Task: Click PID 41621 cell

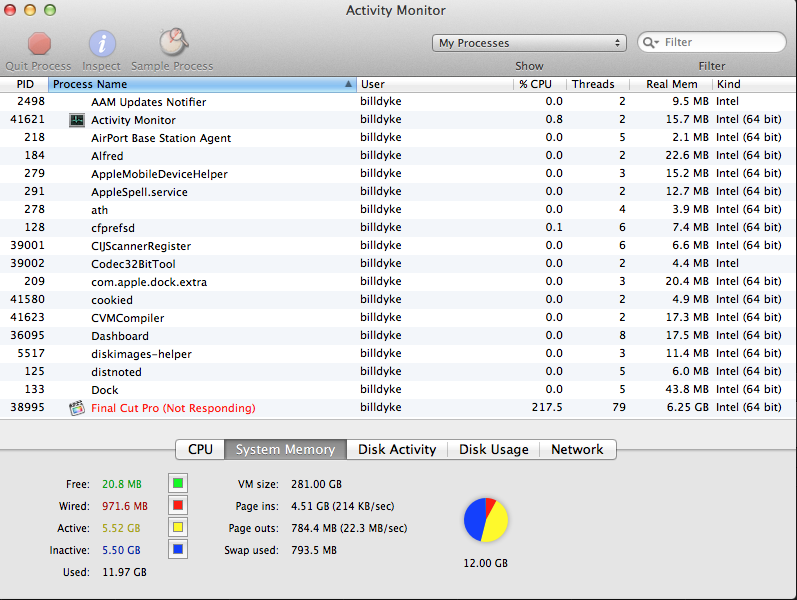Action: (x=27, y=119)
